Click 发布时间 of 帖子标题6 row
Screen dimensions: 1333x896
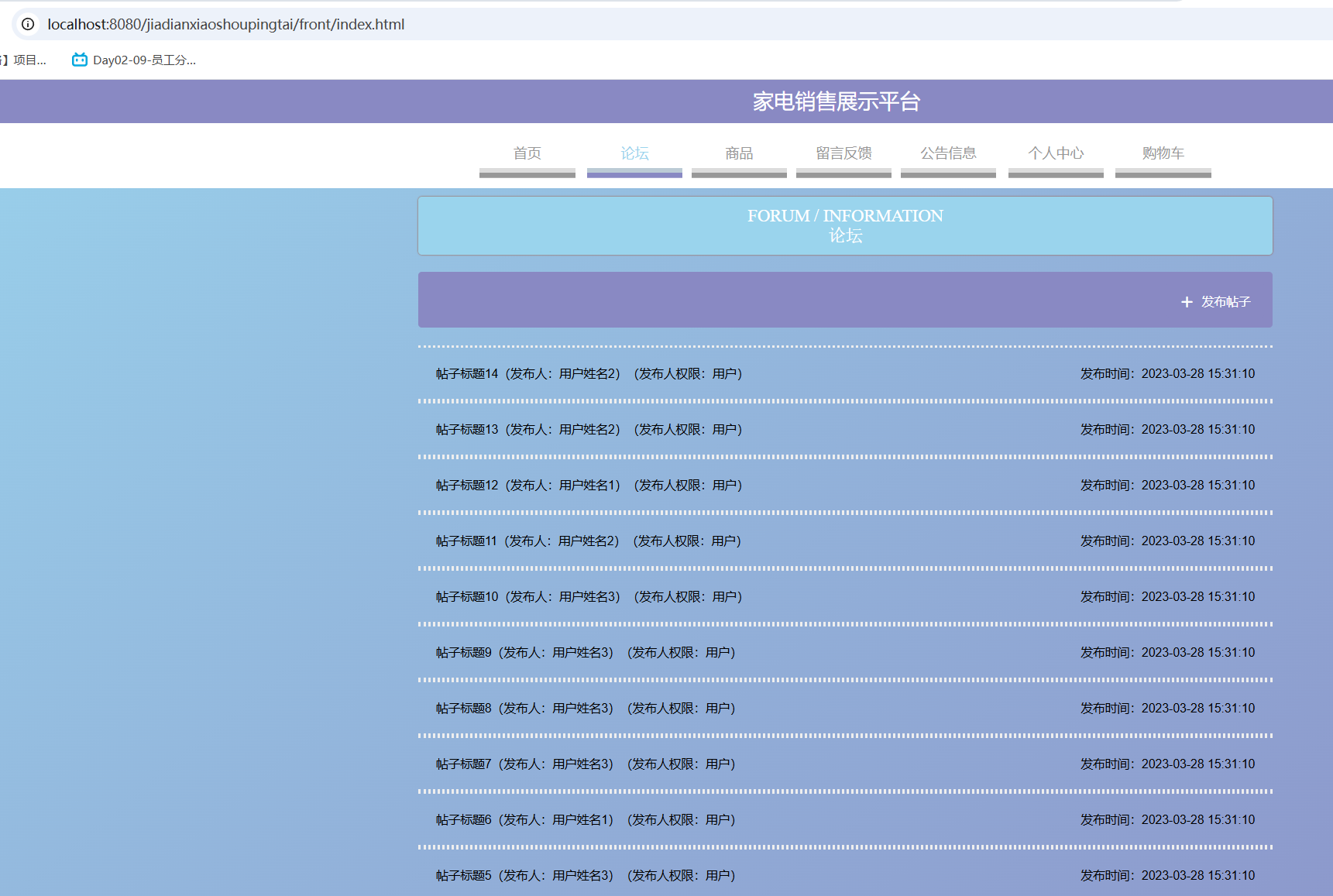(1168, 820)
